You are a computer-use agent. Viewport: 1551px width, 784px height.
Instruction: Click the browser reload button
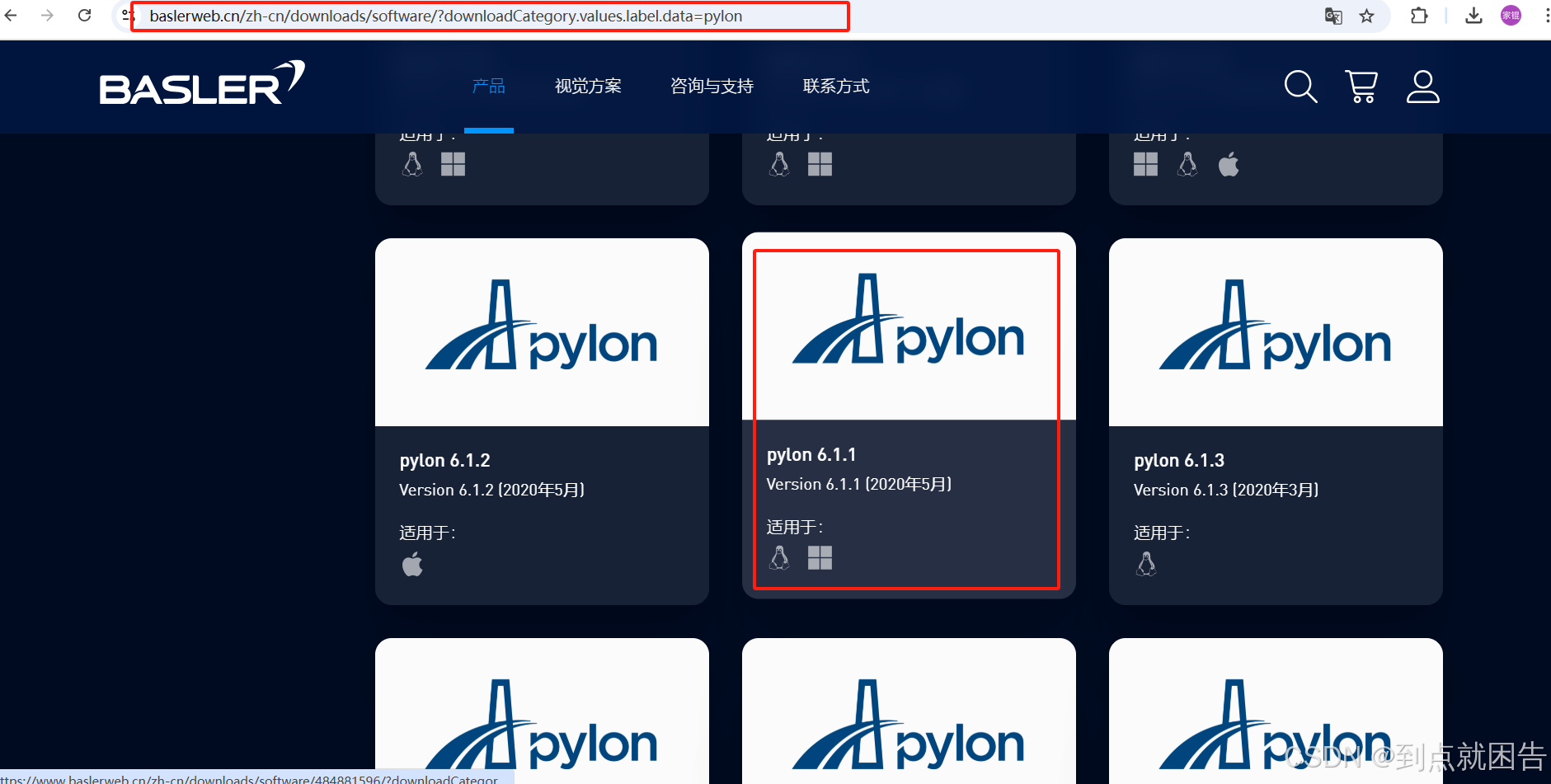84,15
